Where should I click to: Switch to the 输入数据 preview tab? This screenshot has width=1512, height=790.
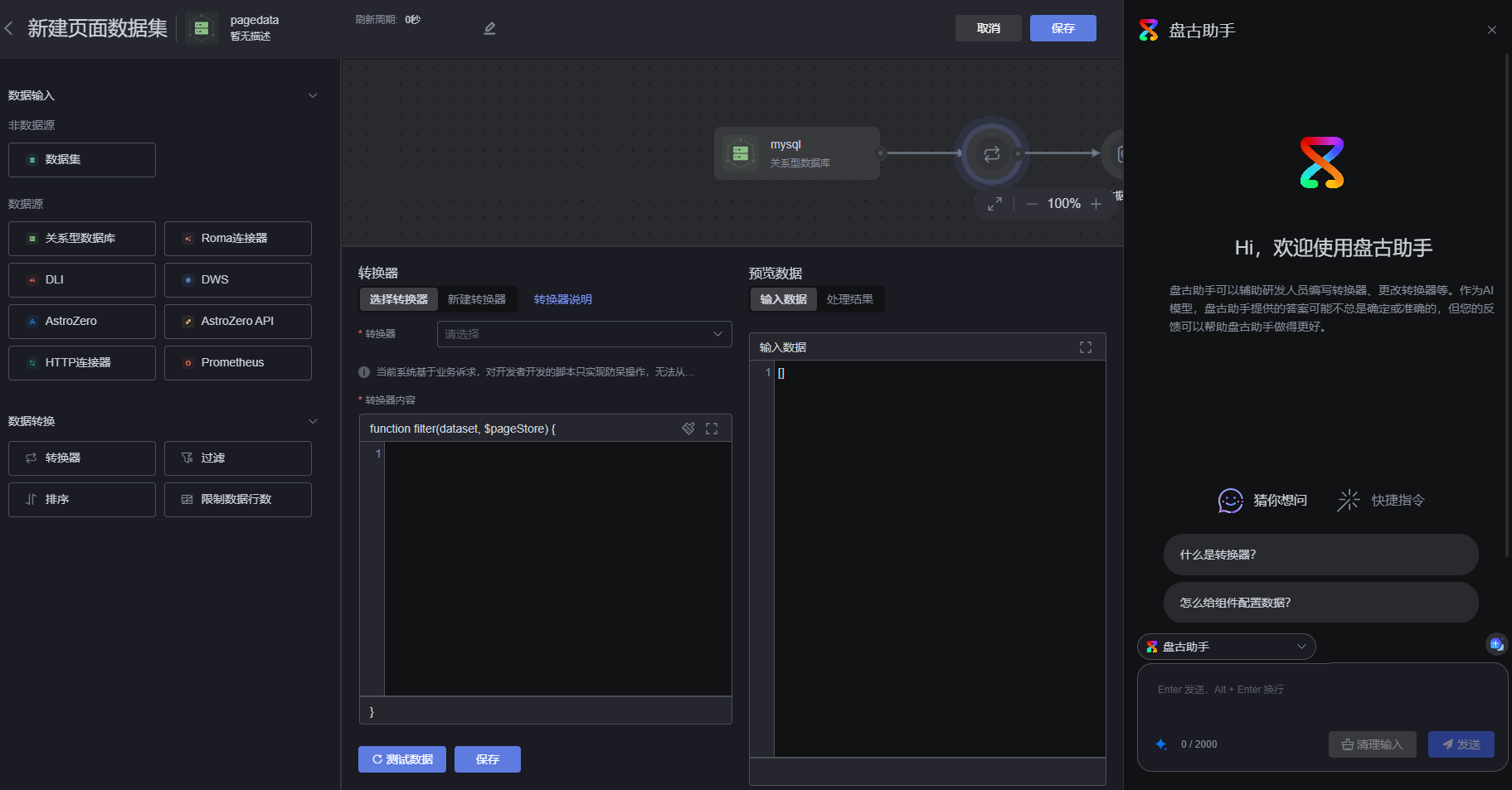click(784, 299)
